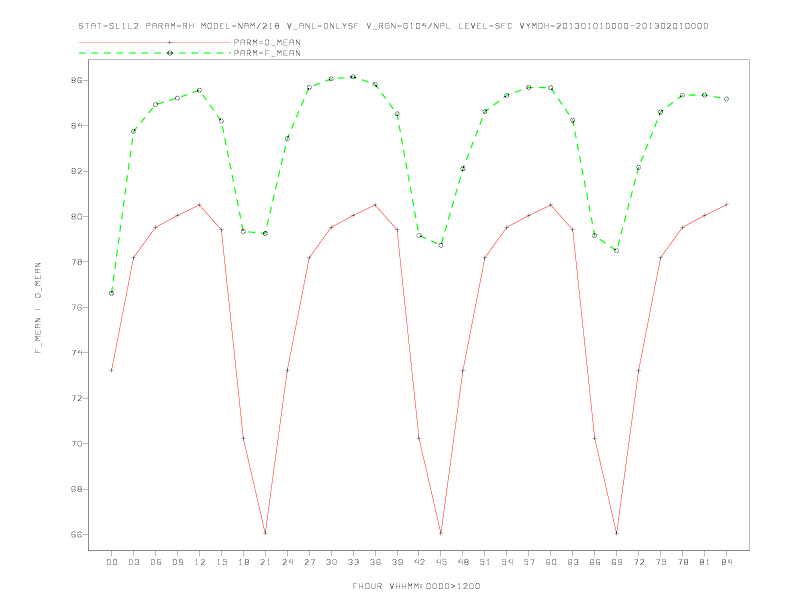Click y-axis tick label 82

[x=76, y=171]
